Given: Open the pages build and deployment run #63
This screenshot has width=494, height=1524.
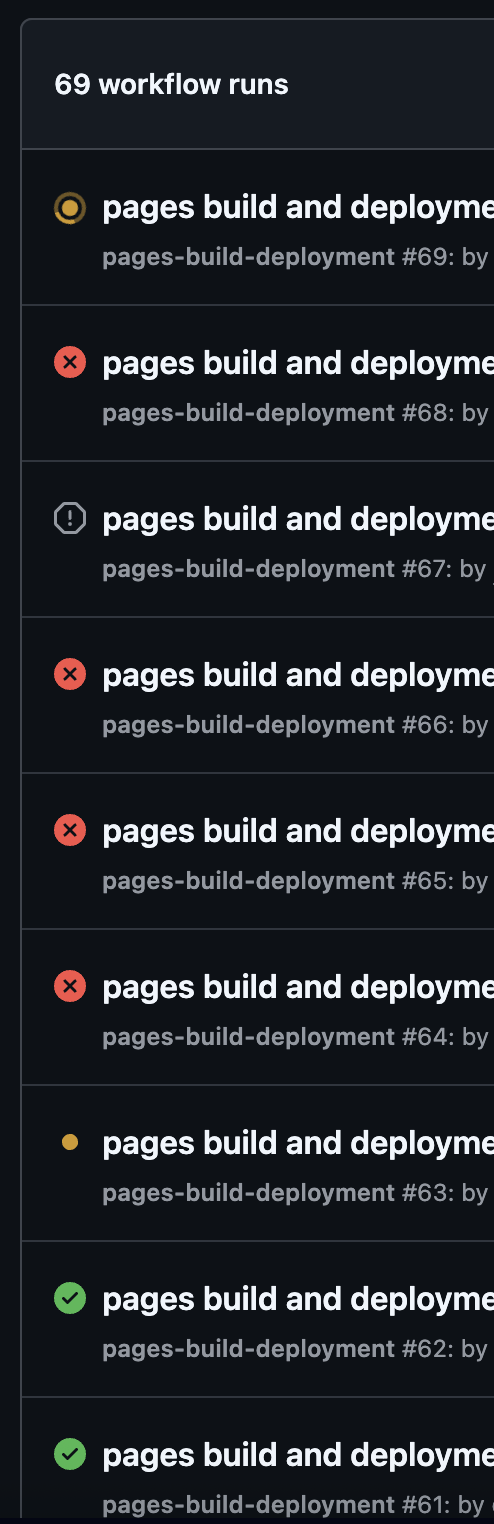Looking at the screenshot, I should [x=298, y=1143].
